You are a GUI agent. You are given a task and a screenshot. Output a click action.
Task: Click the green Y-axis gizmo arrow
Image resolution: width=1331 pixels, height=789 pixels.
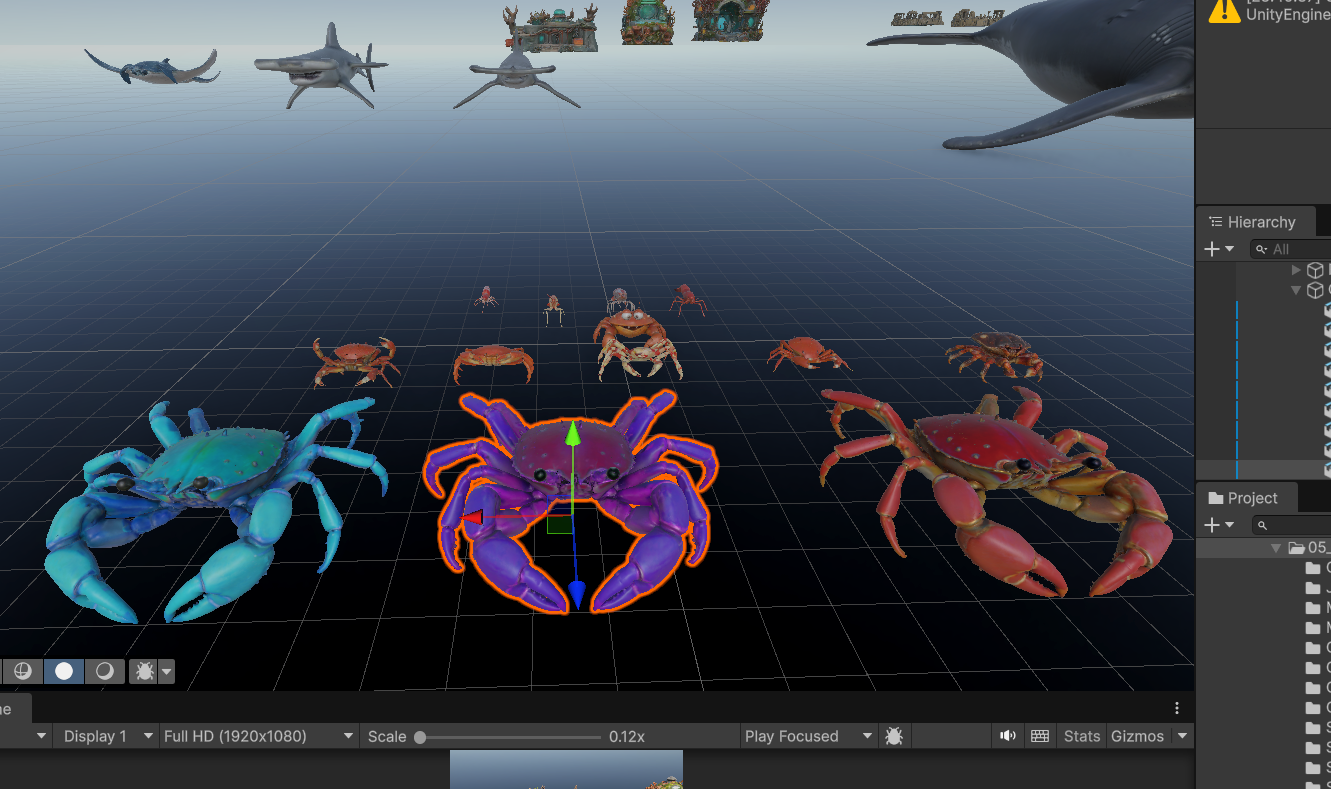(x=572, y=435)
